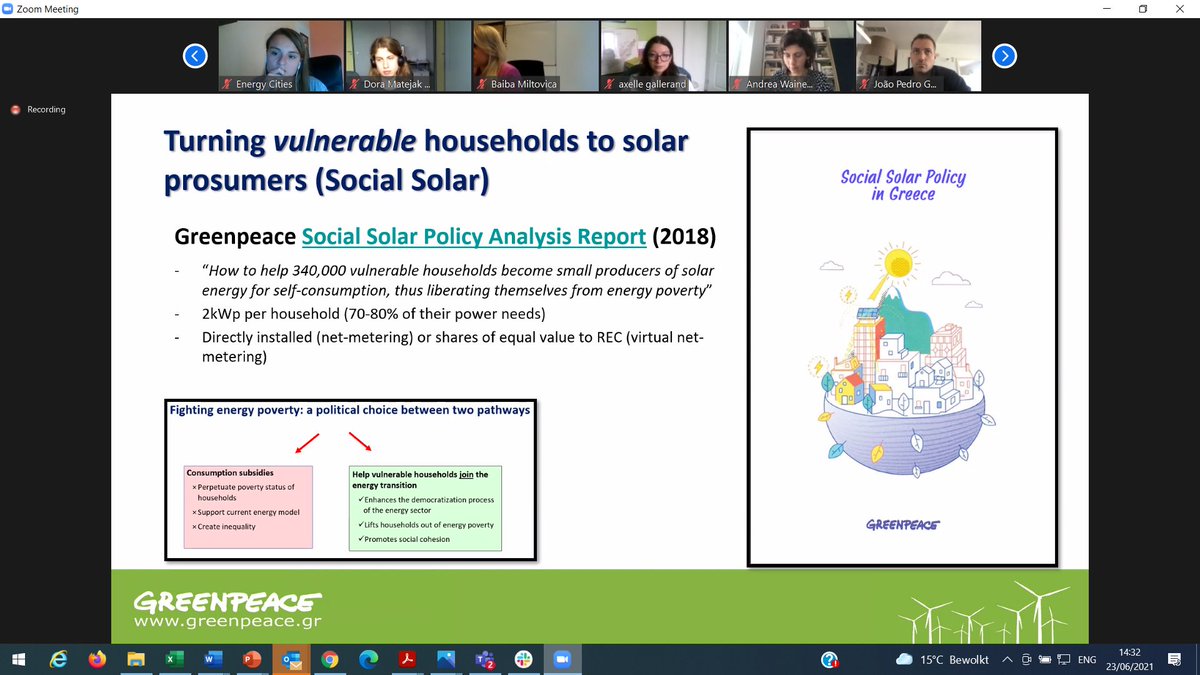
Task: Open Microsoft Teams from taskbar
Action: (484, 660)
